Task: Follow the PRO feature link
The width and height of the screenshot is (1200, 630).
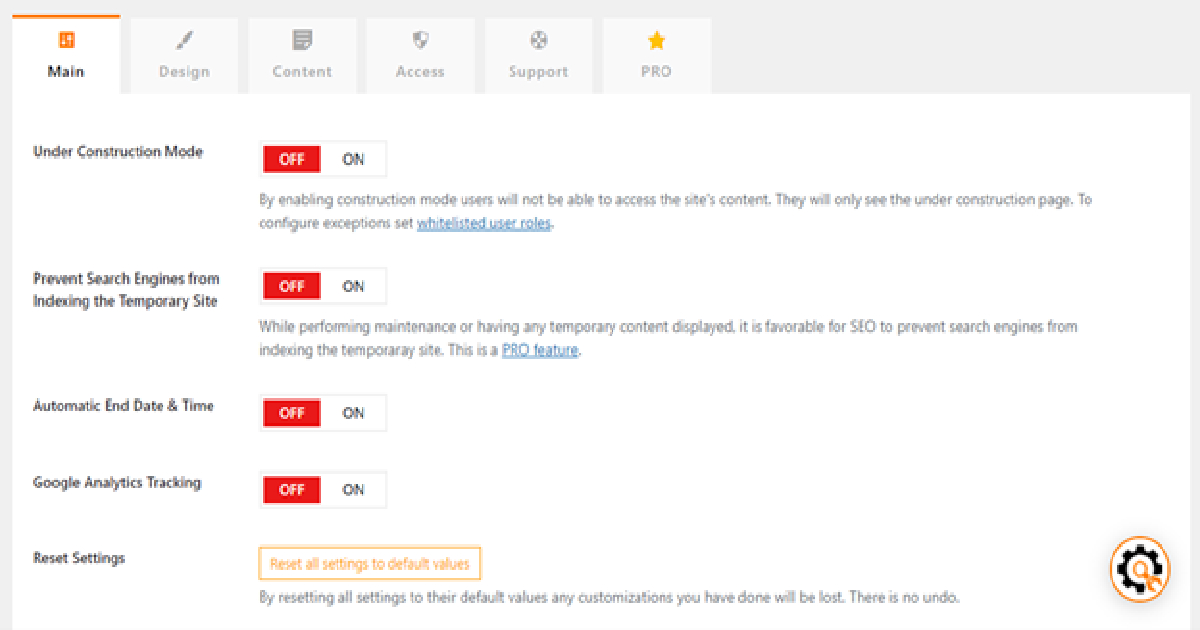Action: click(540, 351)
